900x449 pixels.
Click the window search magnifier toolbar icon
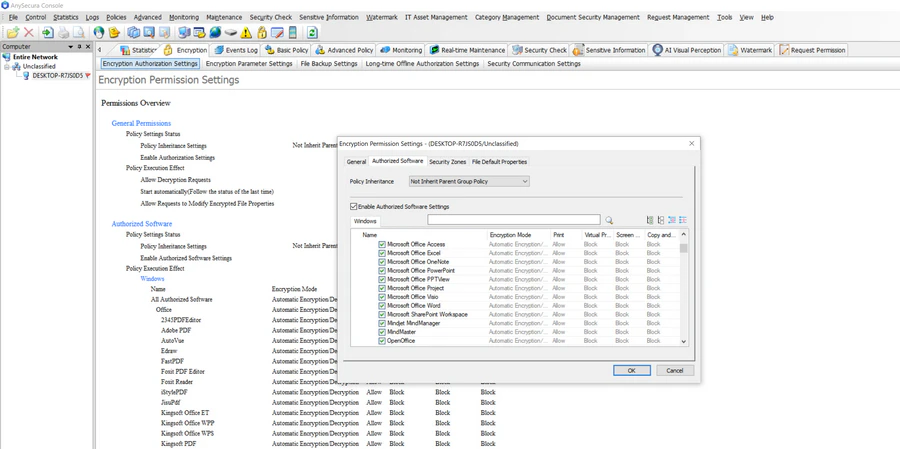pos(149,33)
